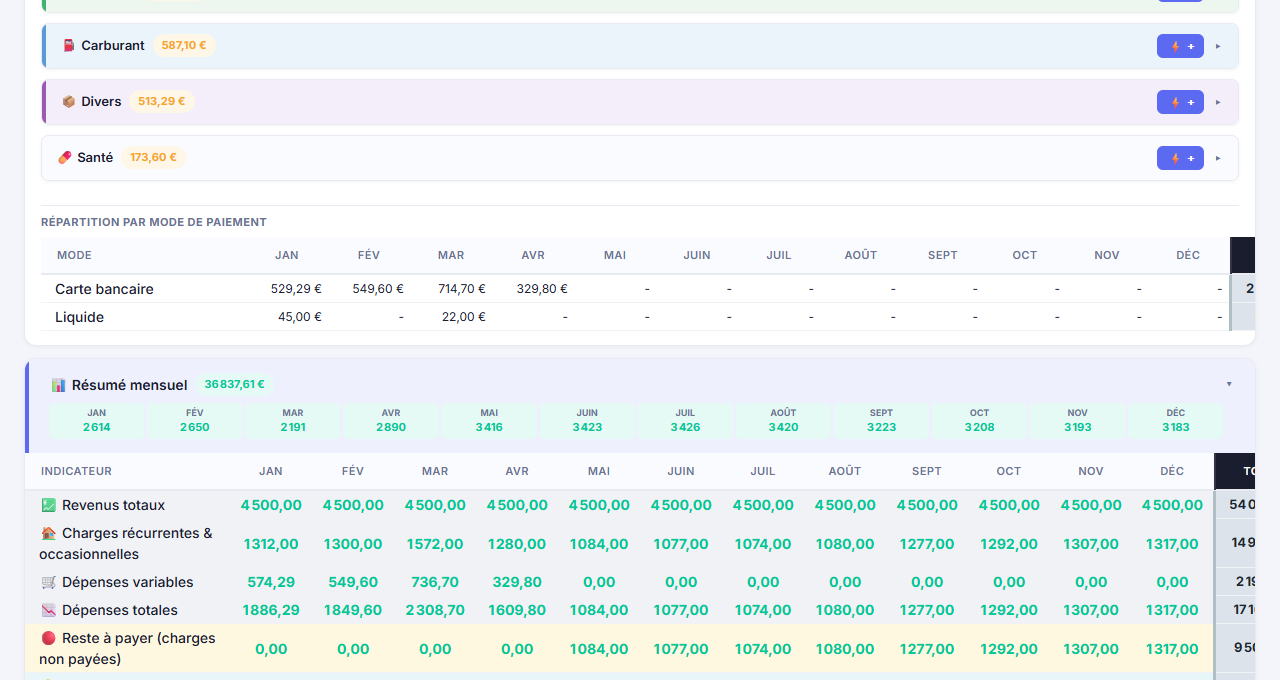Select the JAN 2614 month chip
The width and height of the screenshot is (1280, 680).
pos(97,420)
